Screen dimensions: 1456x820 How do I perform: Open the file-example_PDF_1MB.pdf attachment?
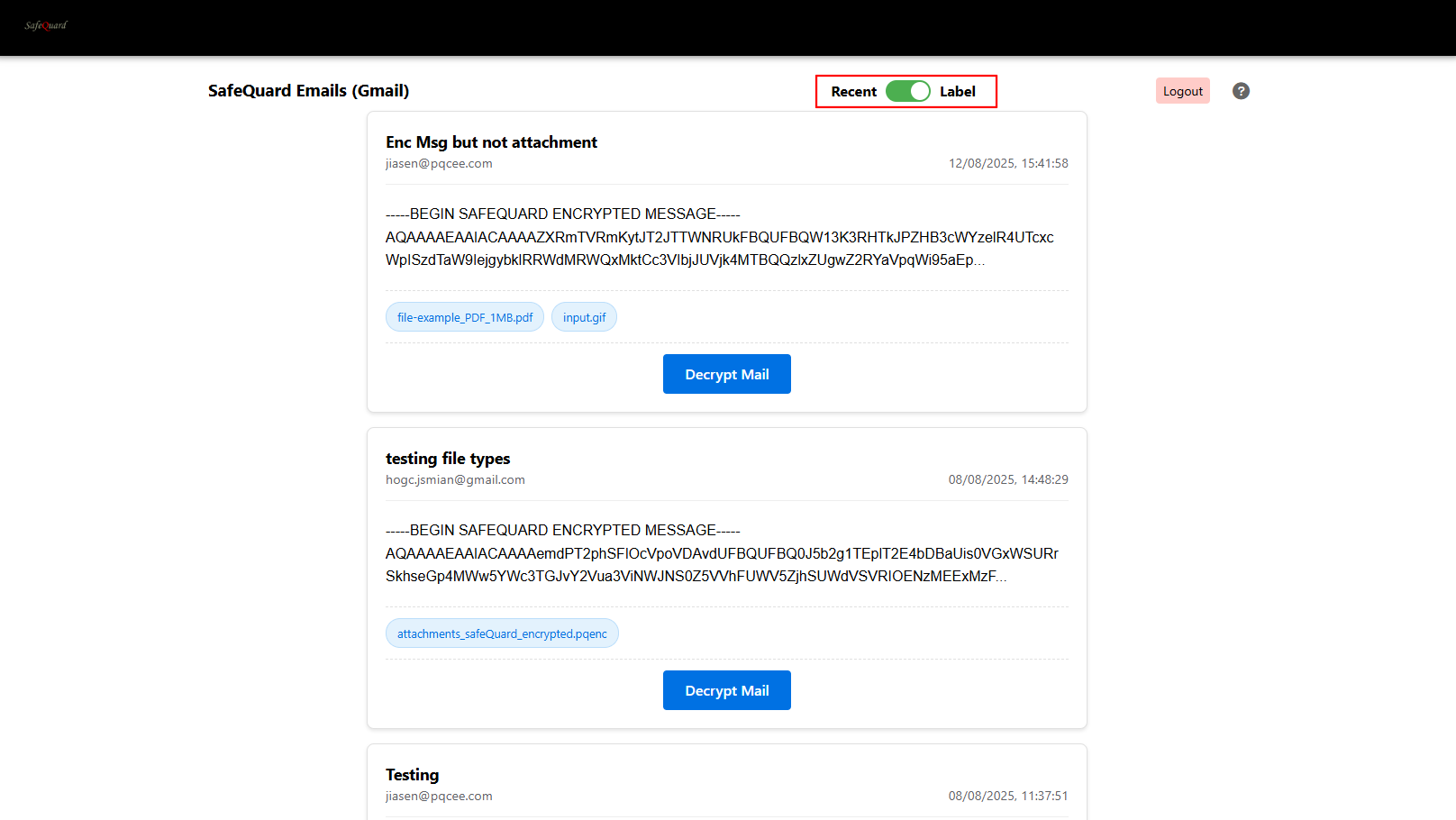coord(465,317)
